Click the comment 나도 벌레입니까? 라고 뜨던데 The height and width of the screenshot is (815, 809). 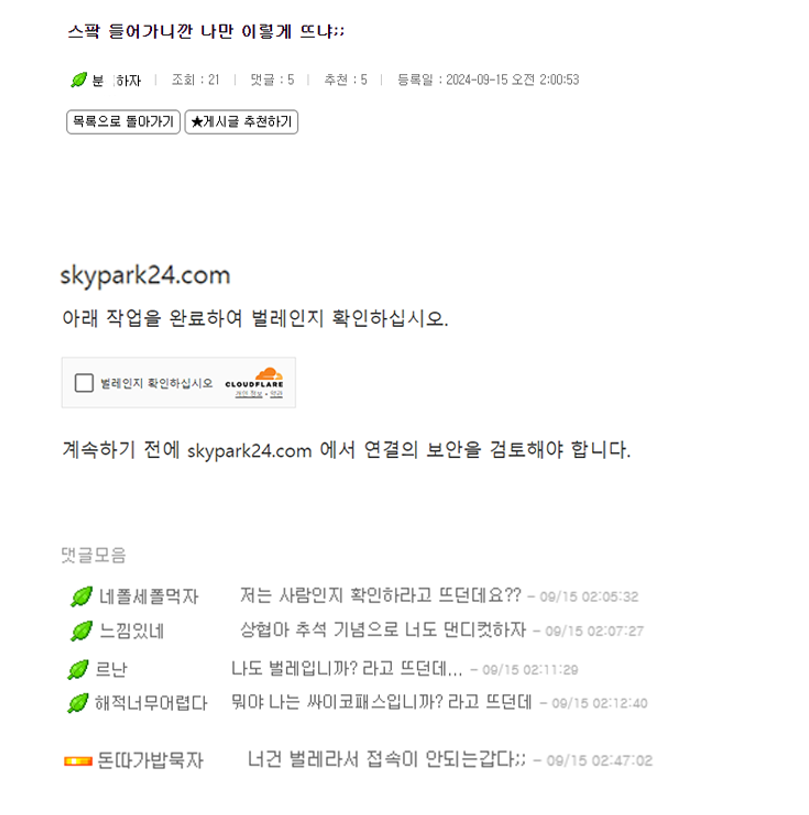[x=347, y=669]
